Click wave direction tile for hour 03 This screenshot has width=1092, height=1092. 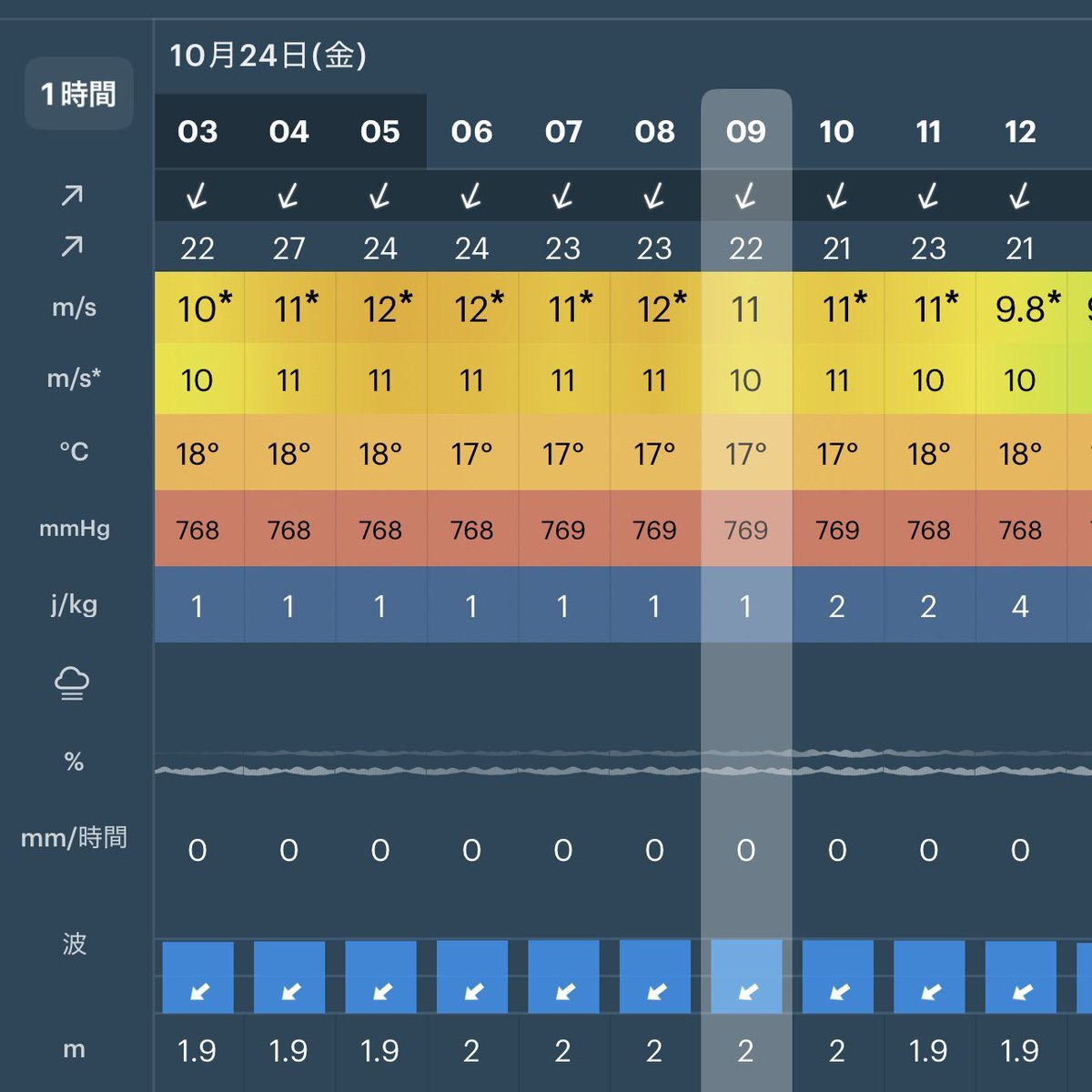[x=198, y=977]
